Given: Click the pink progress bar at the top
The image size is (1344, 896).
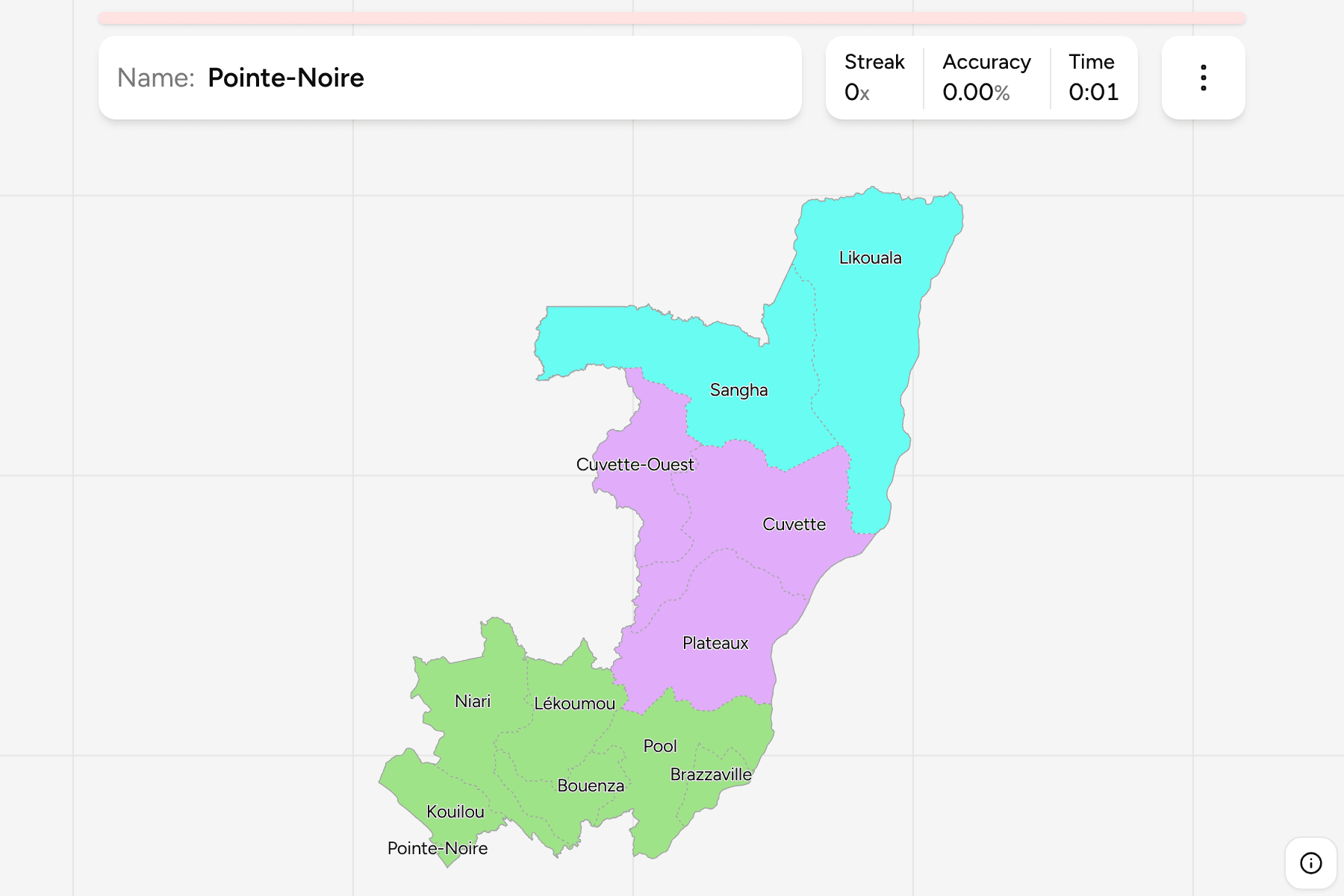Looking at the screenshot, I should [672, 18].
